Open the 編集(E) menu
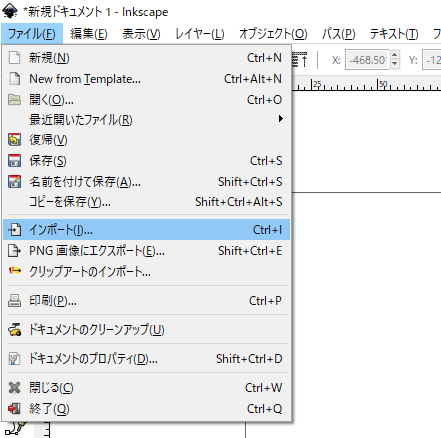 point(89,34)
